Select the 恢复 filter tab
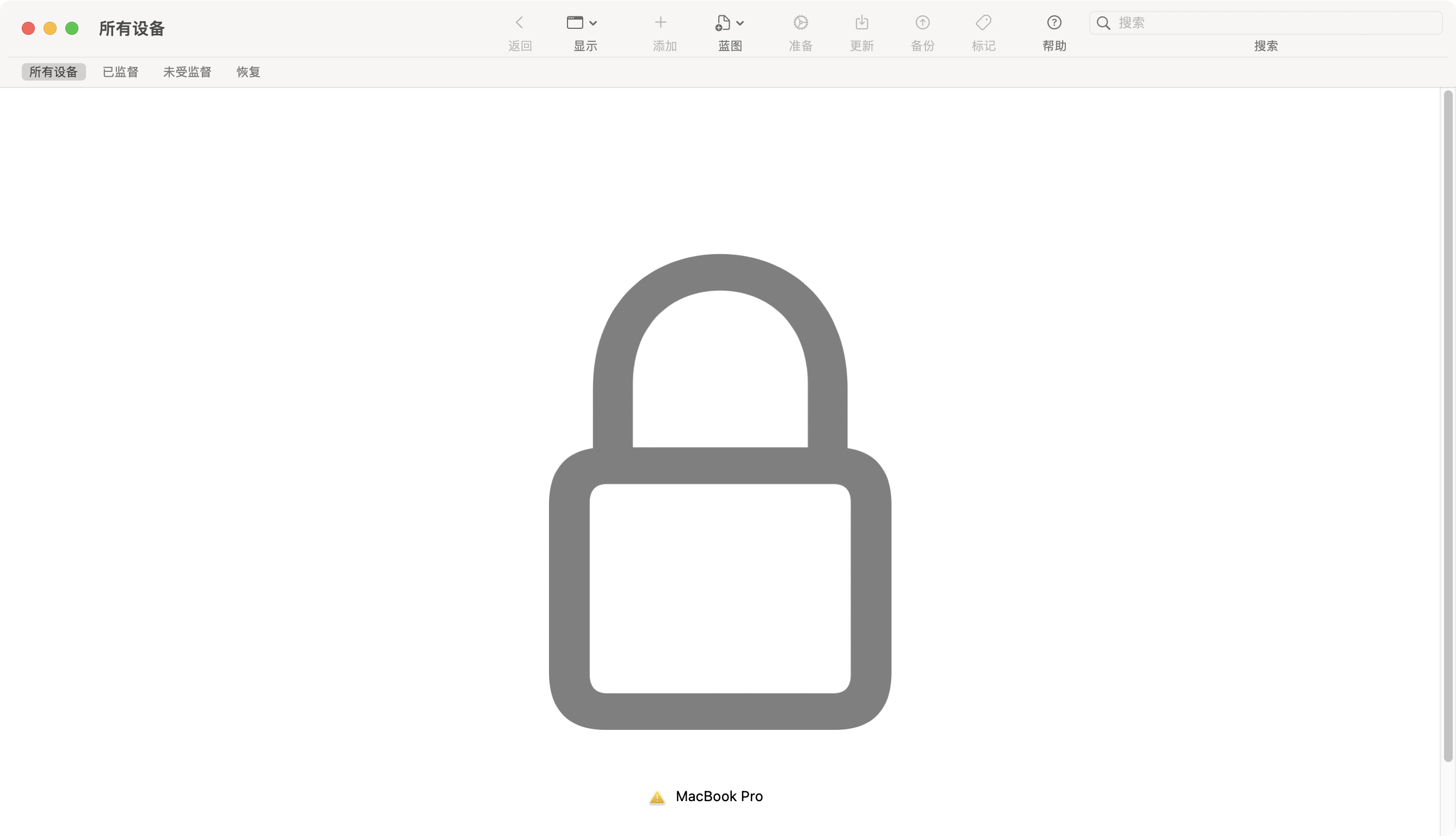 pyautogui.click(x=247, y=72)
